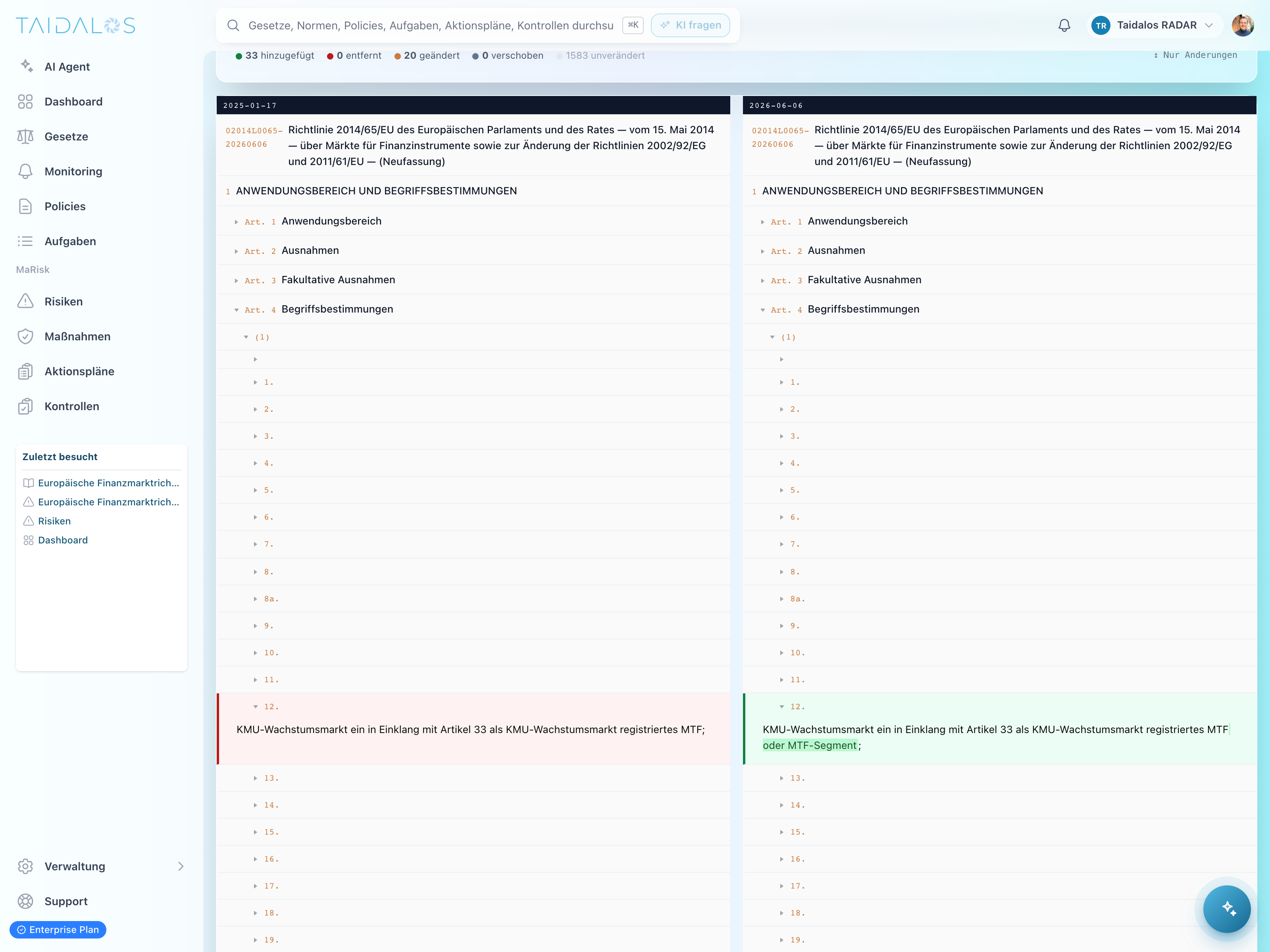Open first Europäische Finanzmarktrich... recent link
This screenshot has height=952, width=1270.
coord(108,483)
